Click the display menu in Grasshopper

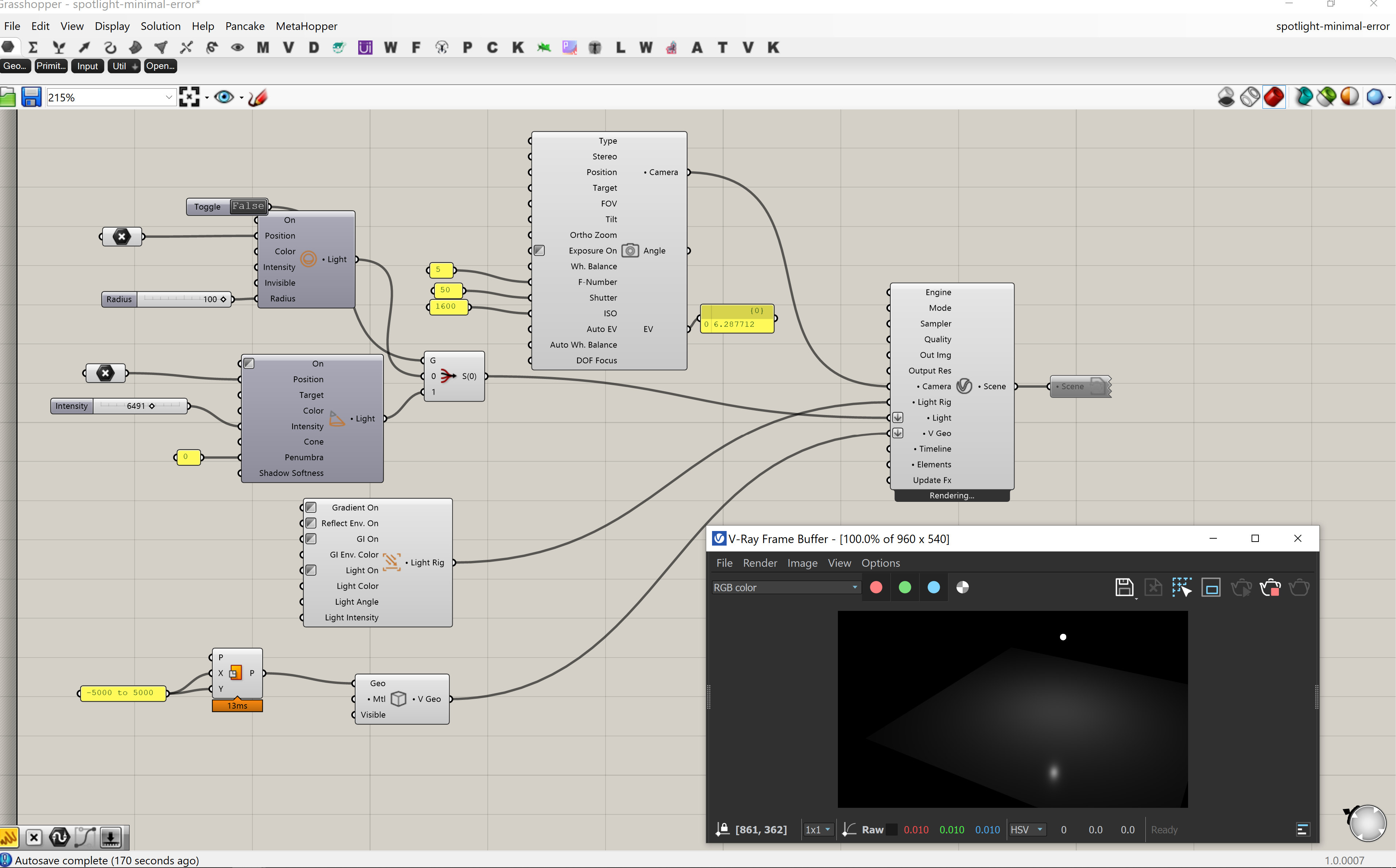coord(110,26)
